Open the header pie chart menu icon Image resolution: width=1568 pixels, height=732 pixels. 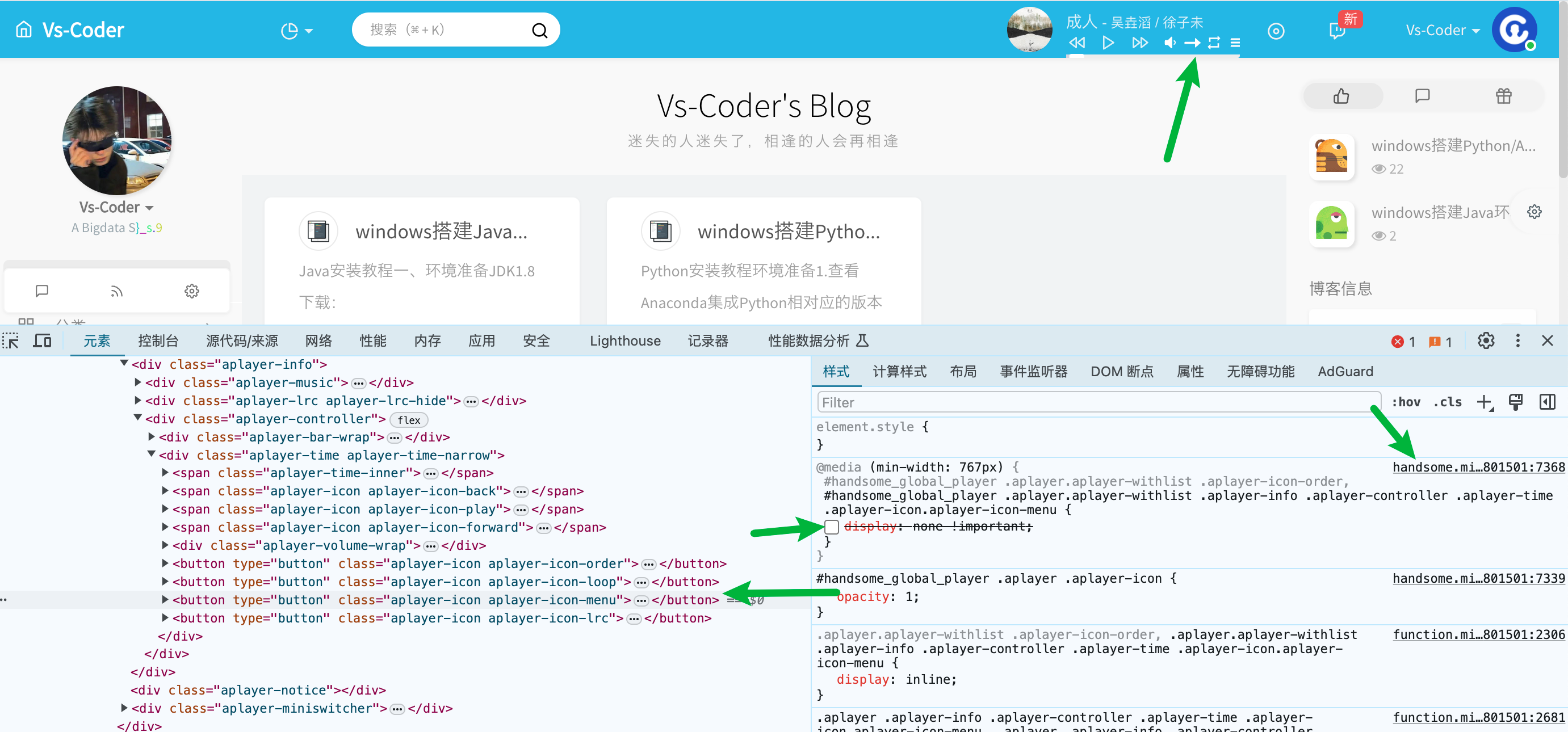(x=296, y=31)
